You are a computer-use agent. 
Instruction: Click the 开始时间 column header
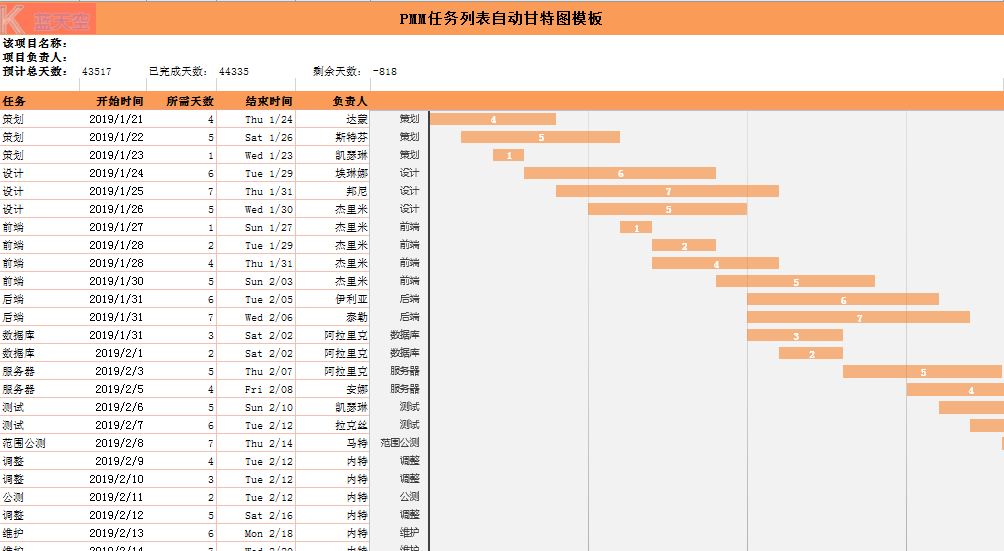point(120,101)
